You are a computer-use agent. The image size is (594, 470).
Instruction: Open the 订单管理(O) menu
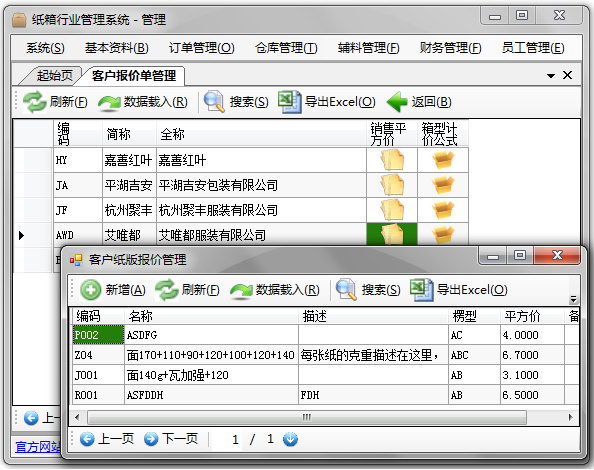point(202,48)
